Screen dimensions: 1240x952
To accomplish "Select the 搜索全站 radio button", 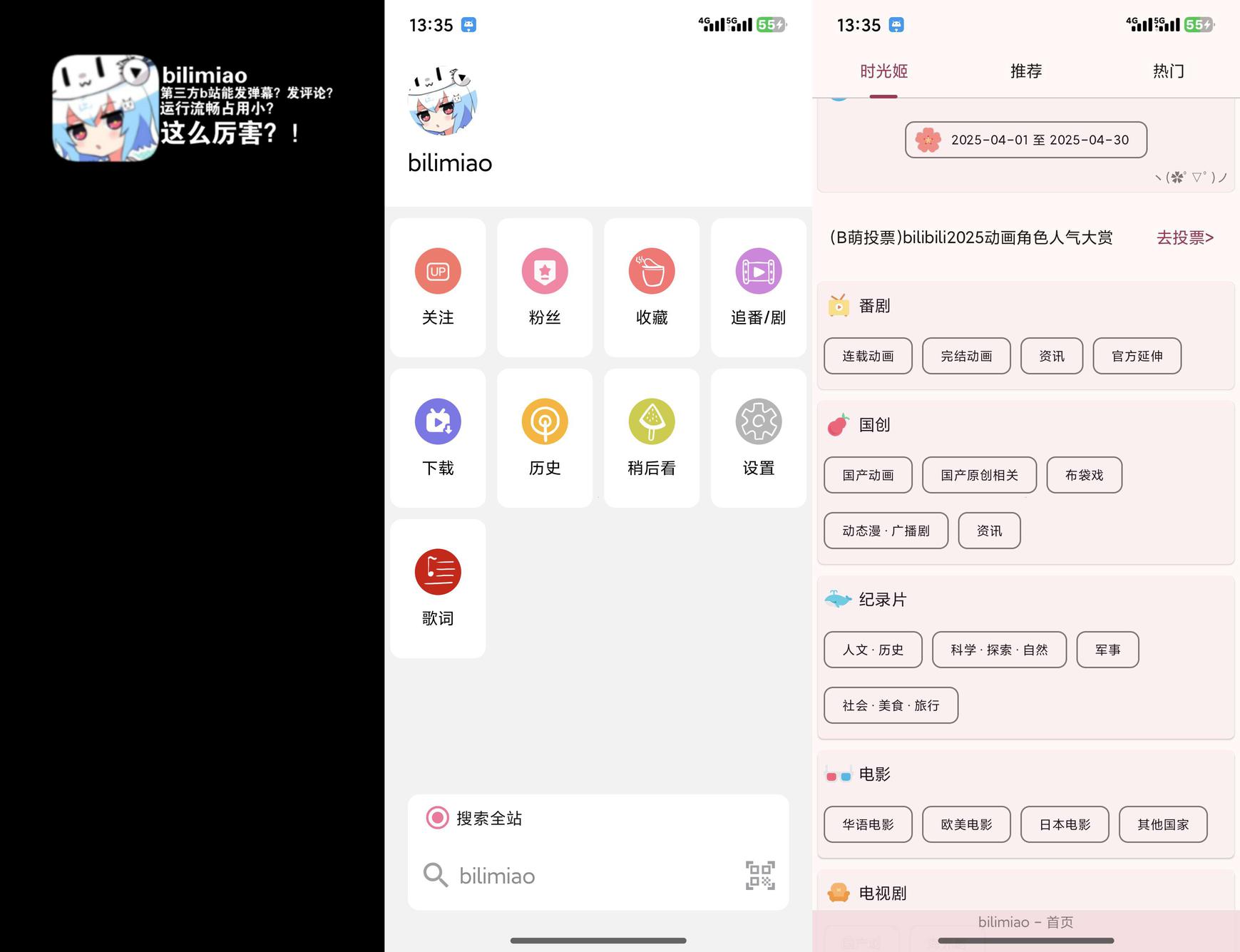I will coord(437,818).
